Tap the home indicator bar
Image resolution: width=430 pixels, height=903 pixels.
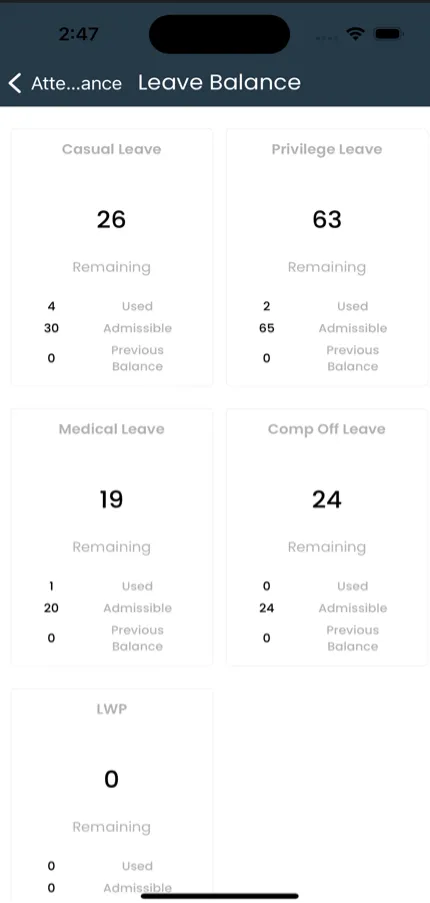220,896
